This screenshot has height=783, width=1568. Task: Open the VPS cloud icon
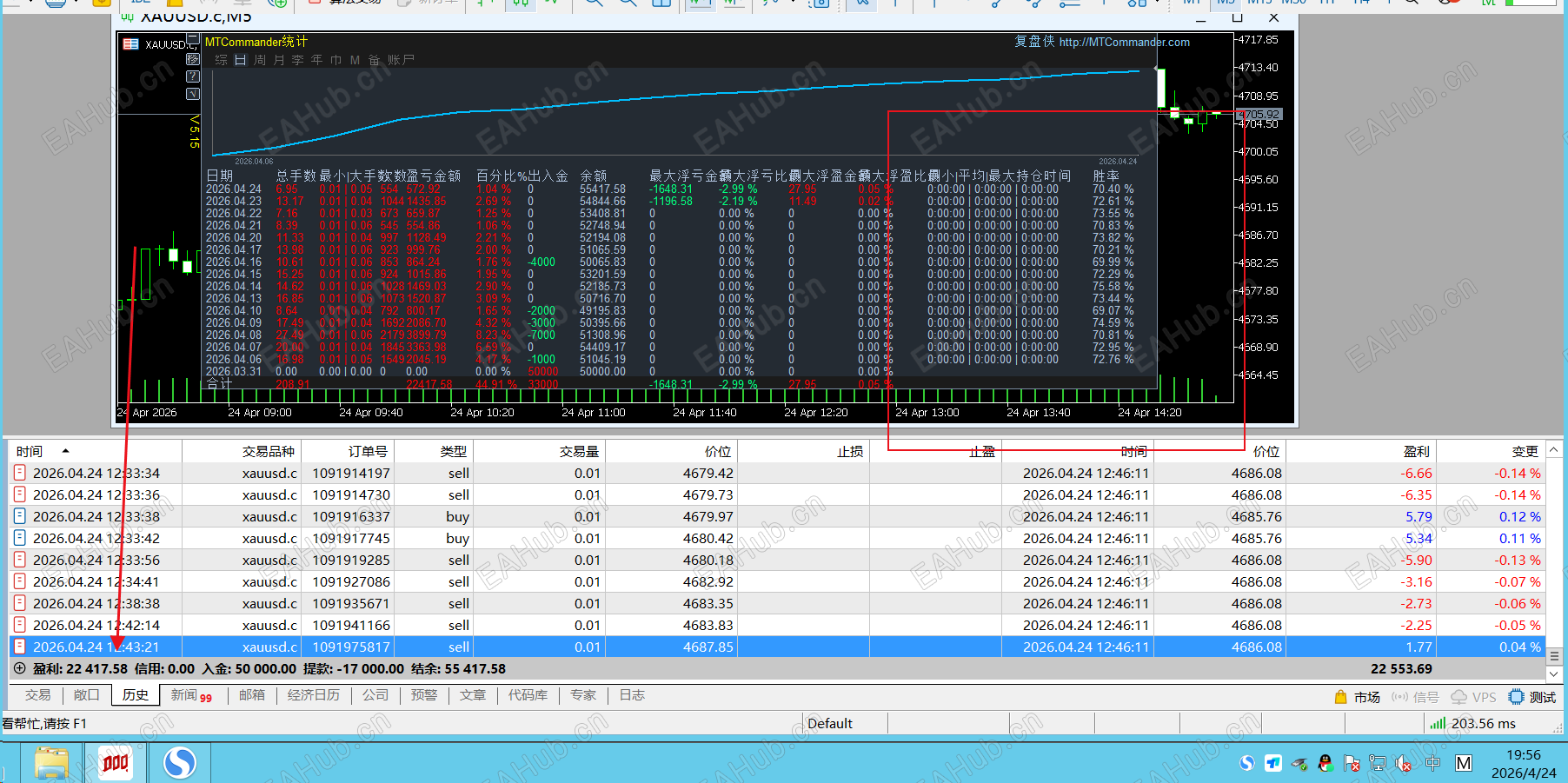click(x=1459, y=697)
